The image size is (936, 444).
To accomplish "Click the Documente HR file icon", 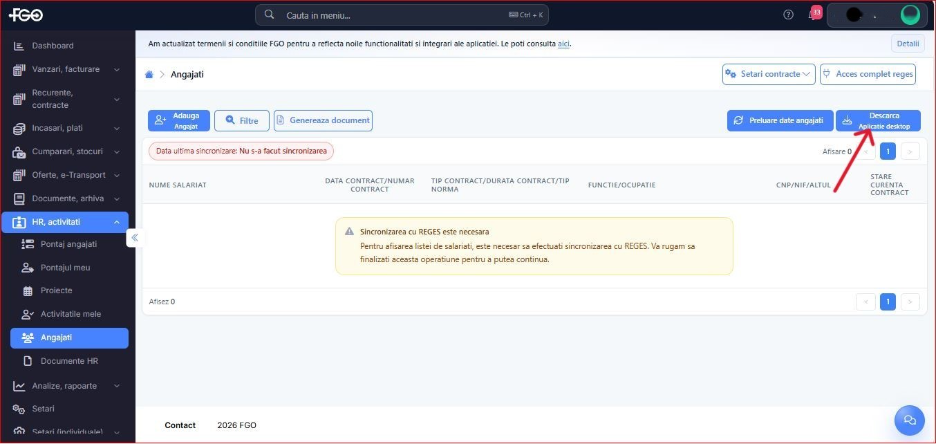I will (27, 361).
